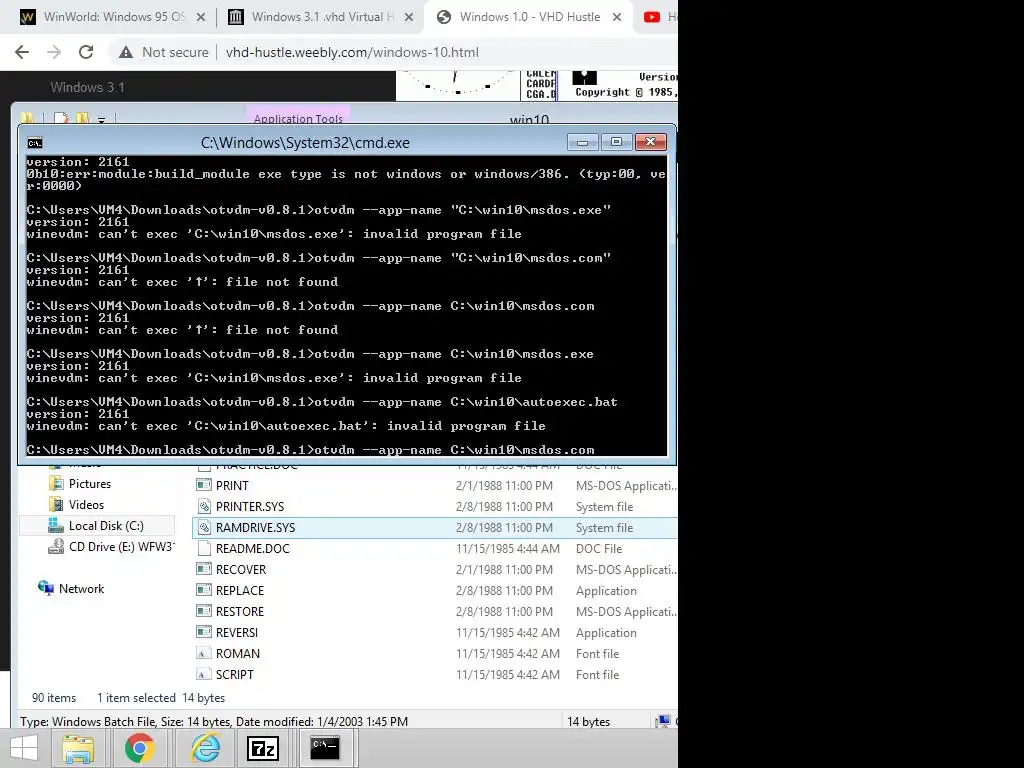Click the REPLACE application icon
This screenshot has height=768, width=1024.
(x=204, y=590)
